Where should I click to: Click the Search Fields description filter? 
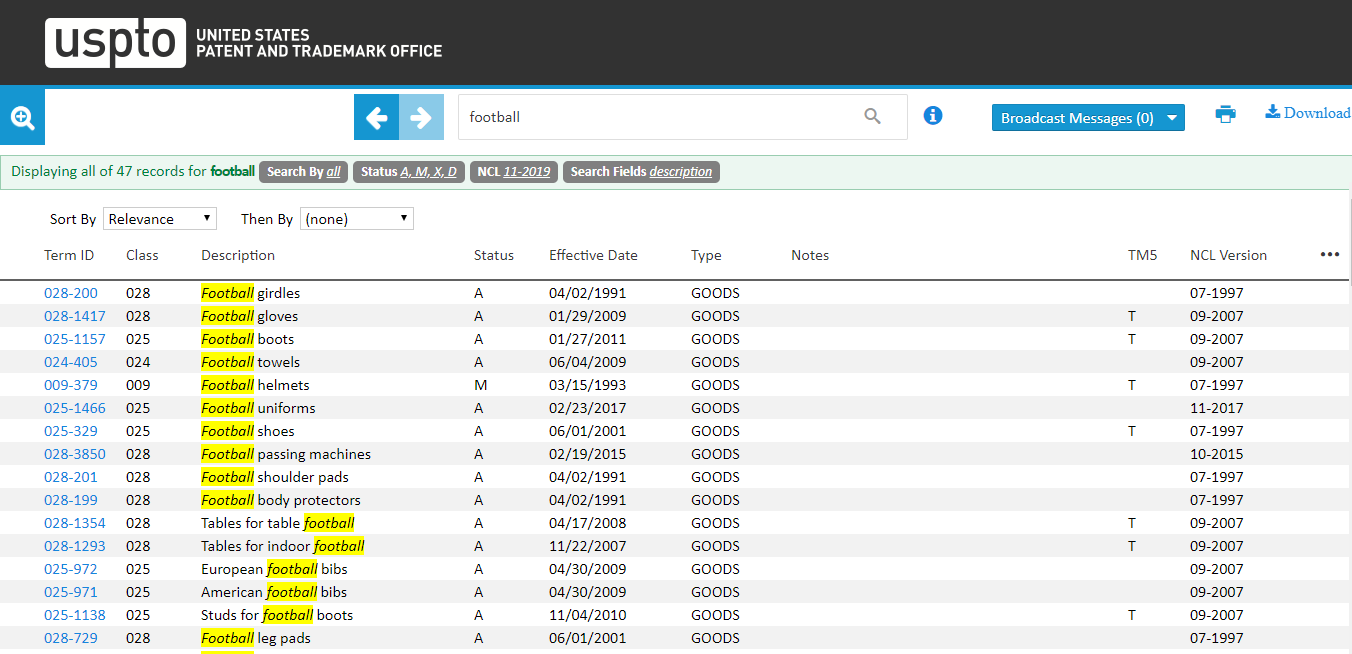641,172
